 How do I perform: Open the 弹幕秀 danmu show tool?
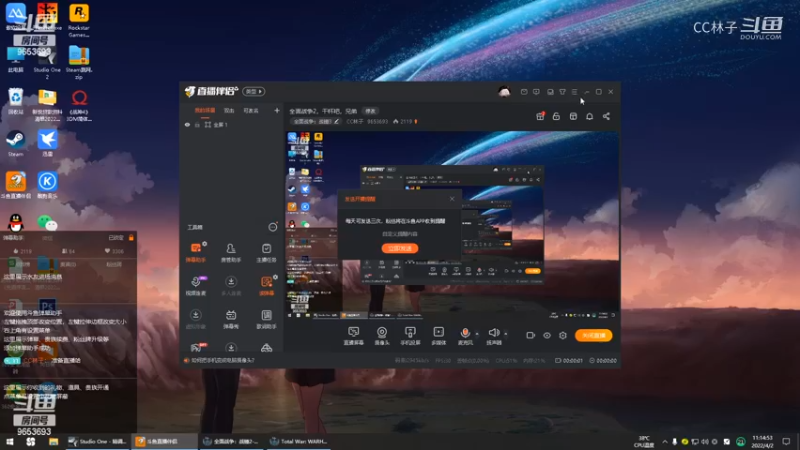click(x=231, y=319)
